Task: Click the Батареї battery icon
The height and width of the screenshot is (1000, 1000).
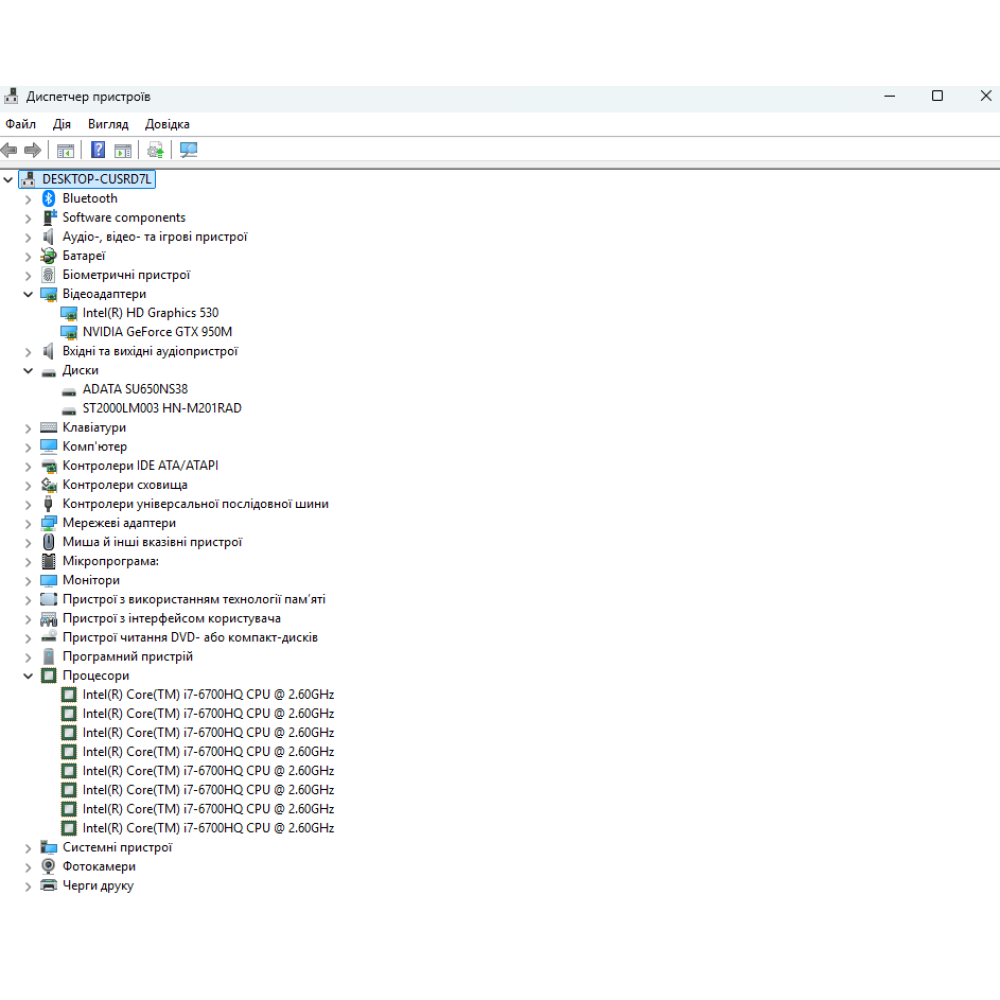Action: click(48, 255)
